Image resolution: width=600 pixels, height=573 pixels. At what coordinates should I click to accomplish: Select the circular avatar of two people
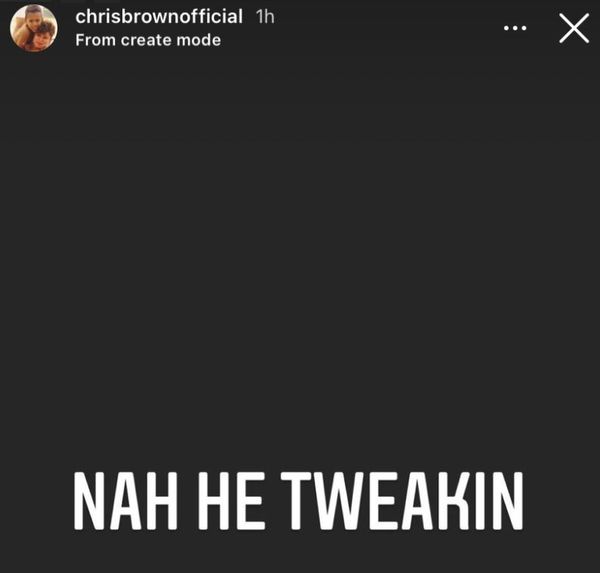click(34, 28)
